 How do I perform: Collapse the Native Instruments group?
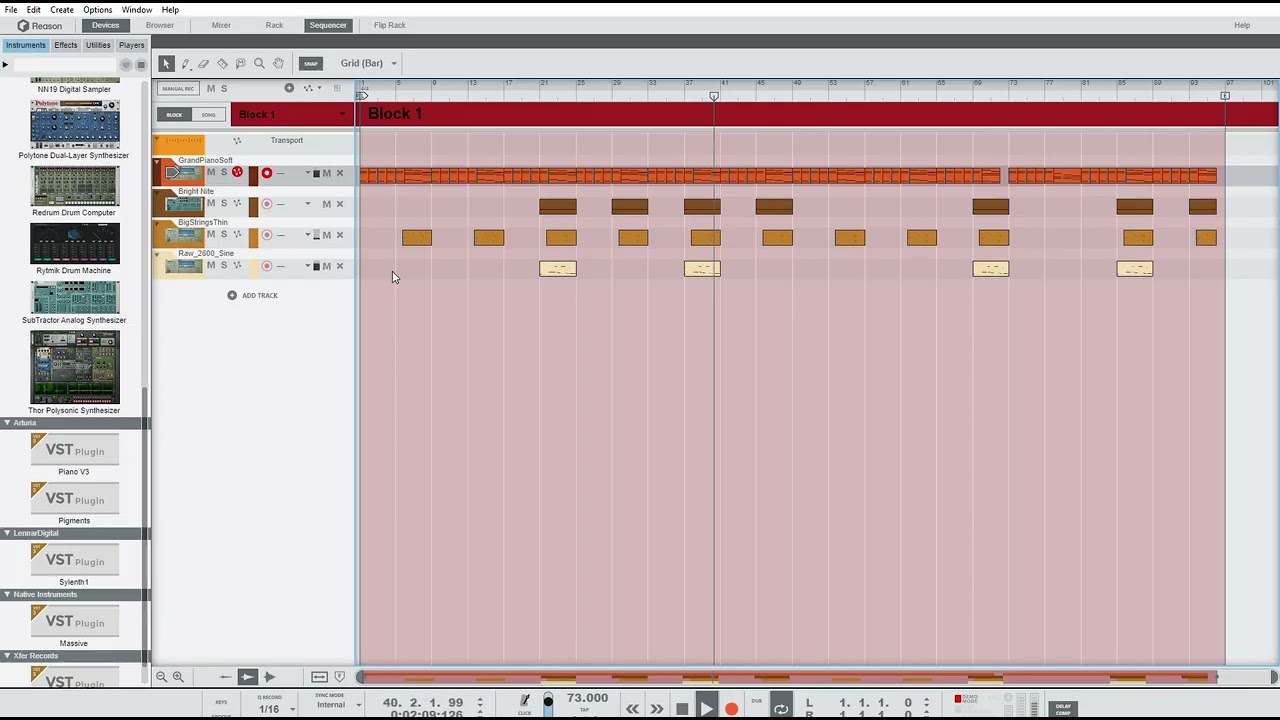tap(7, 594)
